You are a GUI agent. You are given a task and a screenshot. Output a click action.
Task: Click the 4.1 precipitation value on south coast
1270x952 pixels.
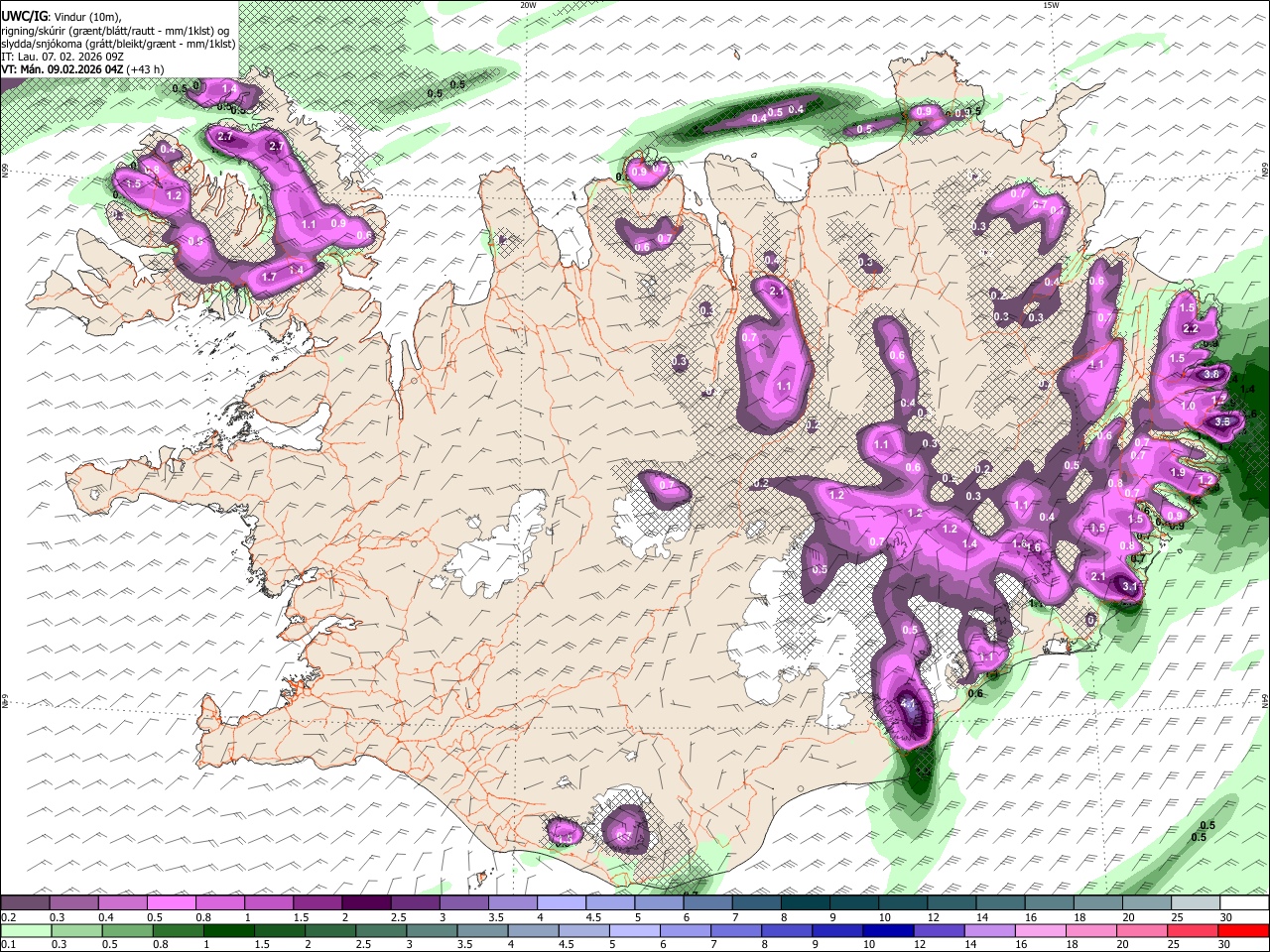(908, 703)
